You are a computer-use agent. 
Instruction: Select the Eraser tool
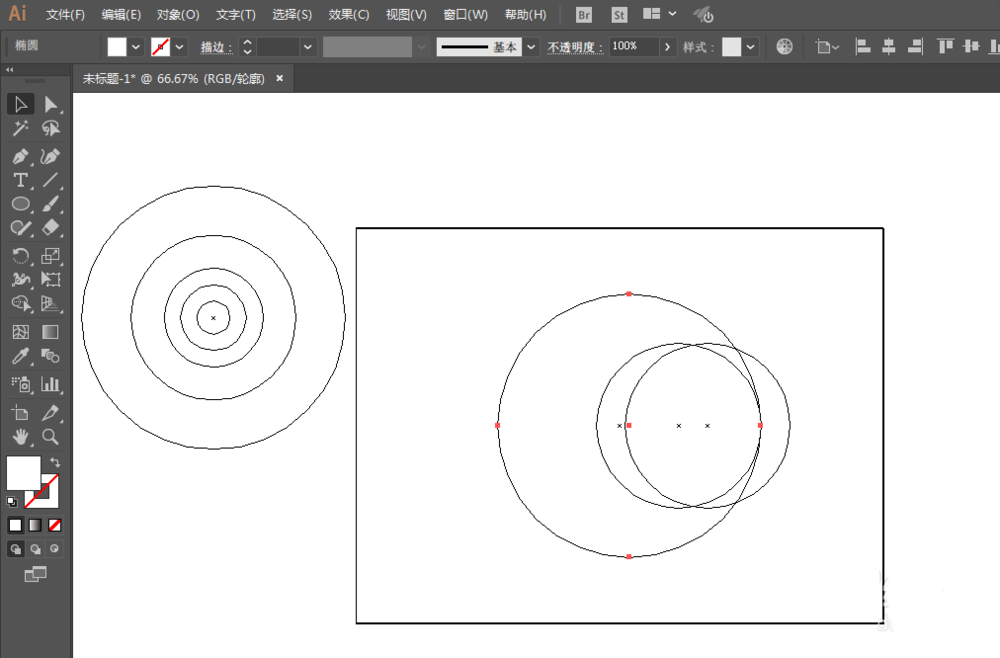tap(50, 228)
